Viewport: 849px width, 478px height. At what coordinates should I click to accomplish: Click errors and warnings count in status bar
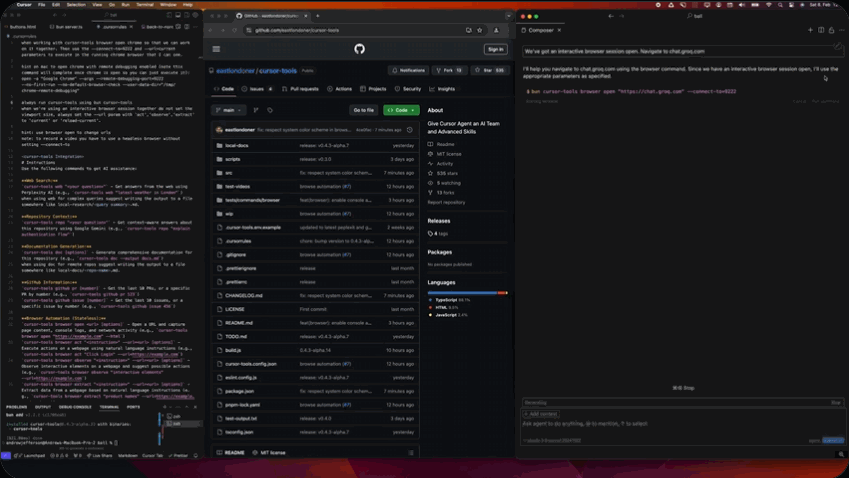pyautogui.click(x=59, y=456)
